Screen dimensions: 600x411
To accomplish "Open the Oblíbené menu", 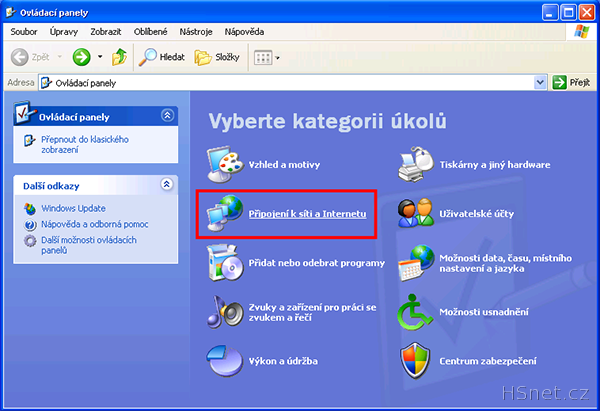I will [150, 32].
